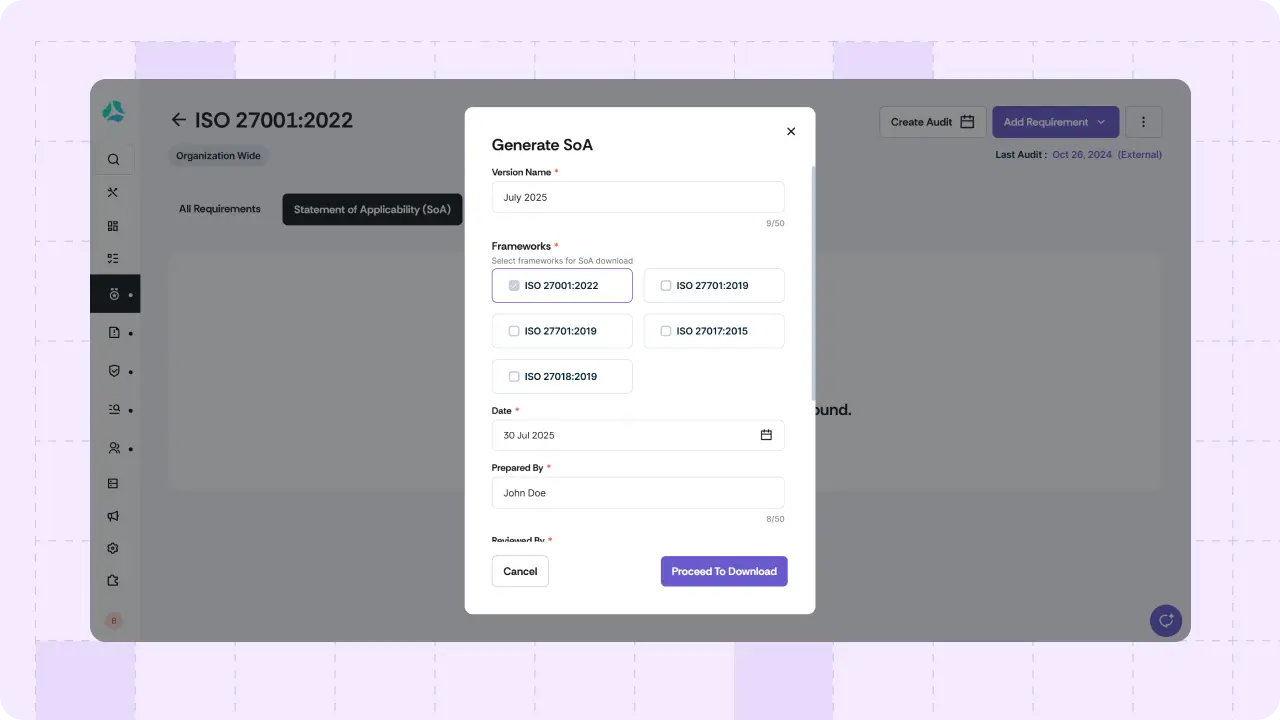
Task: Click the round refresh button bottom right
Action: coord(1166,620)
